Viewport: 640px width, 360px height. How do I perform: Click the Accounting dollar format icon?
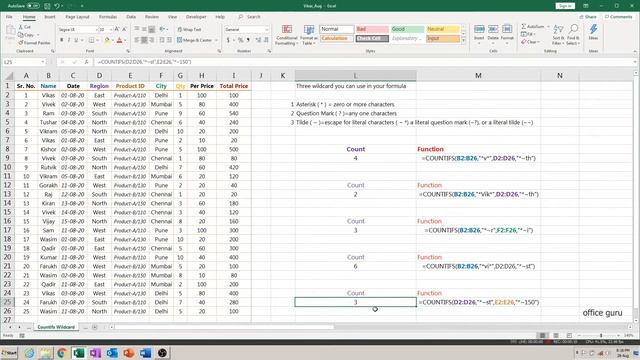pyautogui.click(x=228, y=40)
